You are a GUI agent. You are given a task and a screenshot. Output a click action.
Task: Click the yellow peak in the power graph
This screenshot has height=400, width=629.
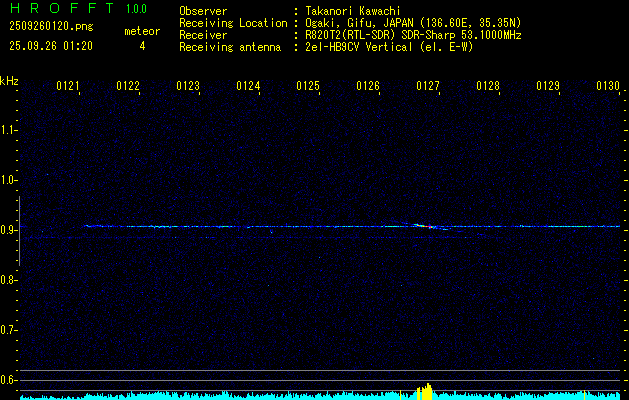(427, 391)
